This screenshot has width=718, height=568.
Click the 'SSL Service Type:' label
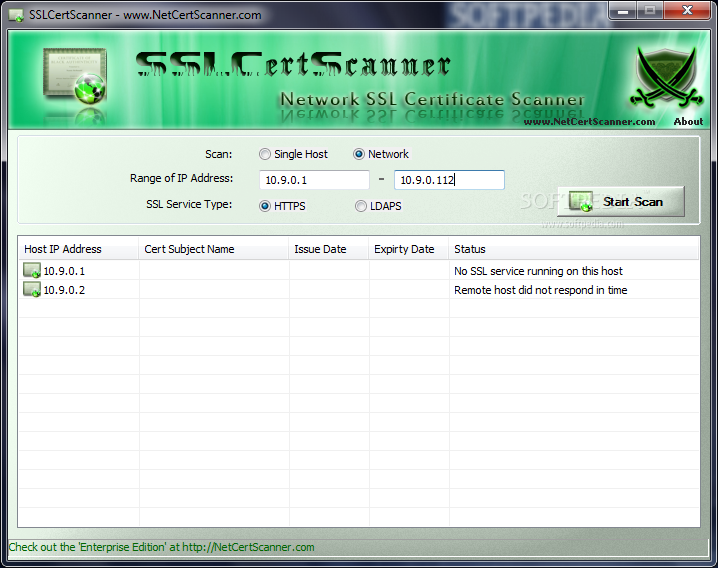[189, 204]
